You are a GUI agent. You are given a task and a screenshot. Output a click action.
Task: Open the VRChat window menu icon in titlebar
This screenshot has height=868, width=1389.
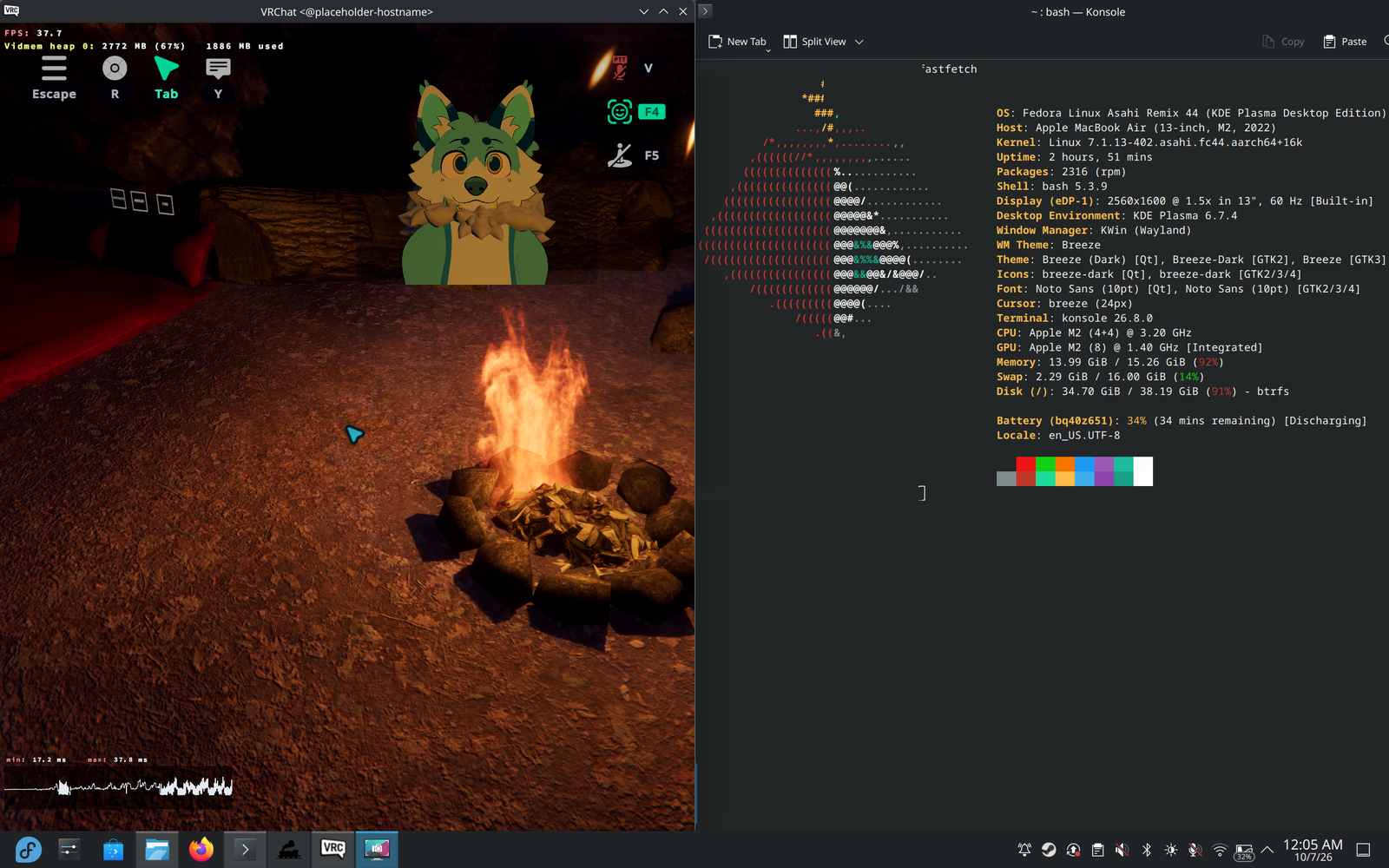click(x=12, y=11)
